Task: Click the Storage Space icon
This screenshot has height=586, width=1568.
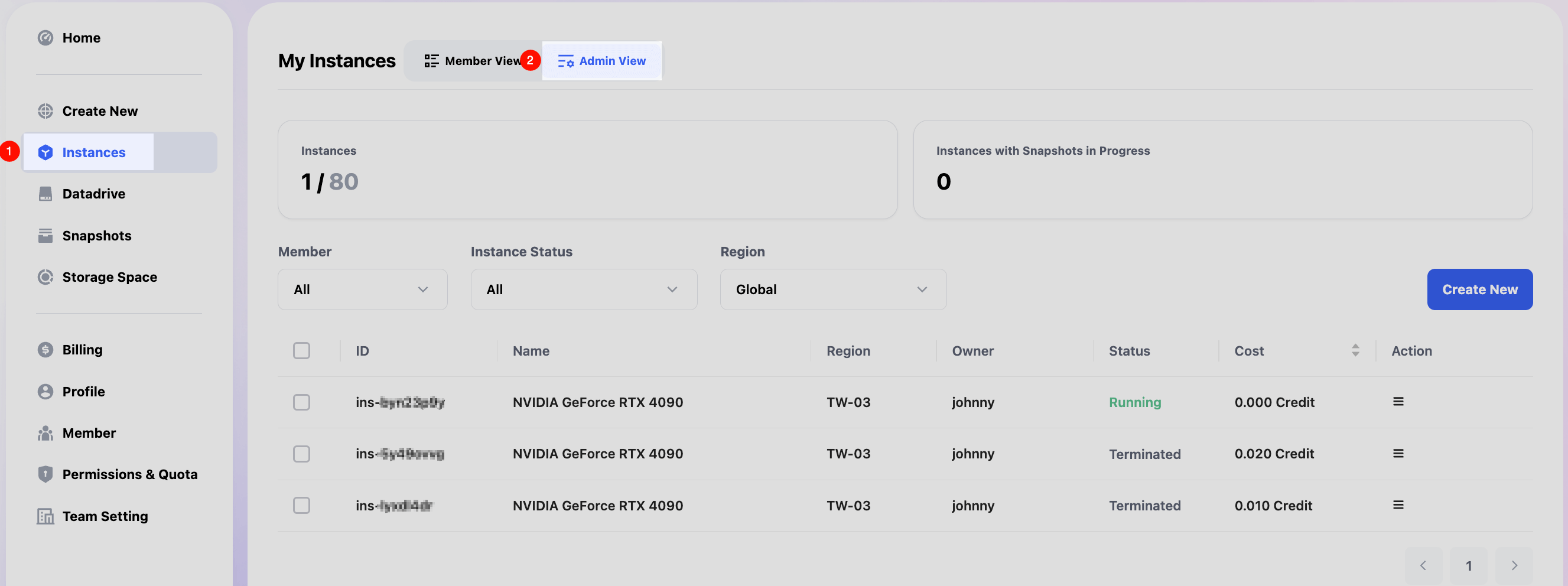Action: [45, 277]
